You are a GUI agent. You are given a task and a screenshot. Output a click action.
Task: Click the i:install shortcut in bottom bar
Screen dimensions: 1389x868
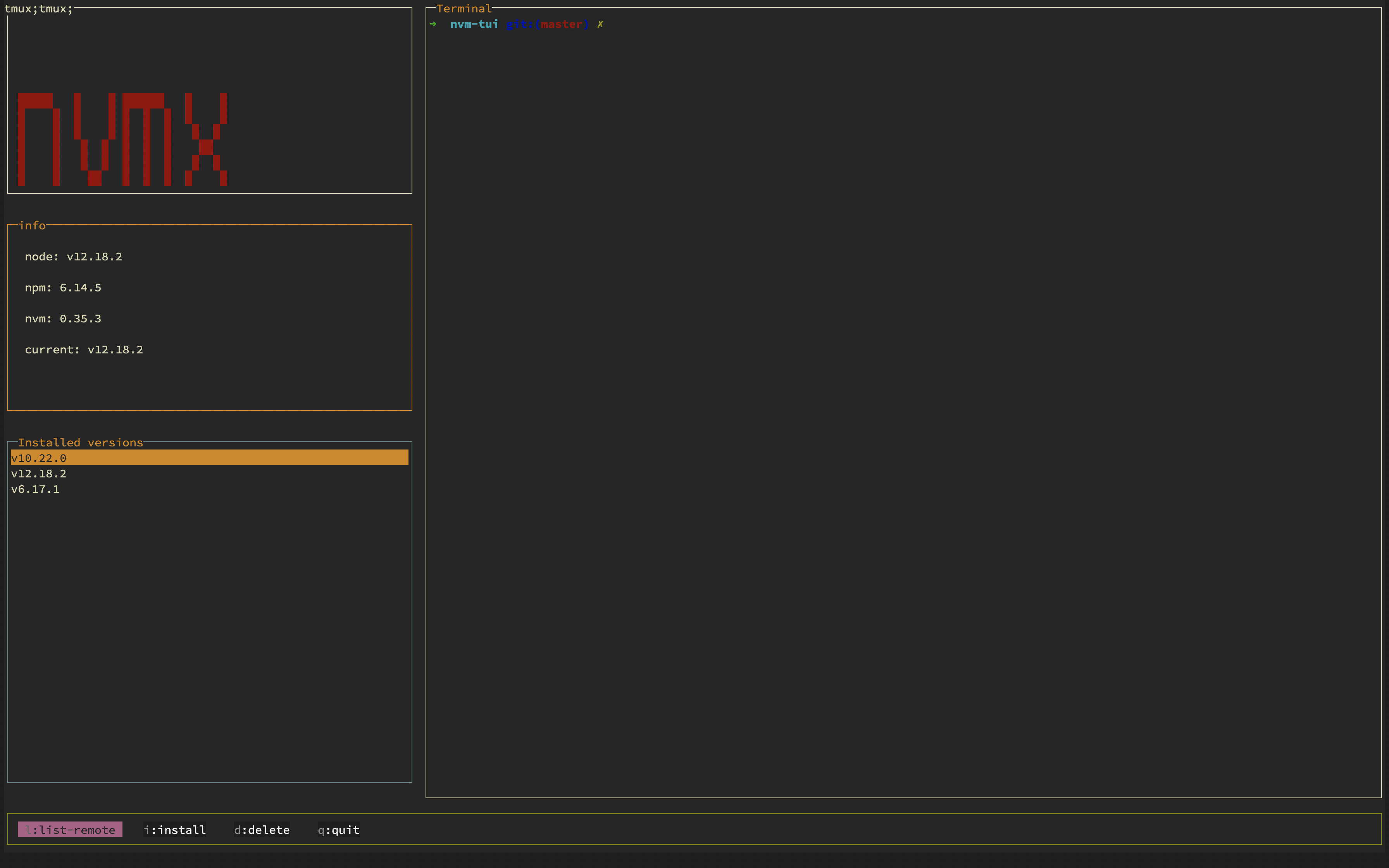click(175, 830)
